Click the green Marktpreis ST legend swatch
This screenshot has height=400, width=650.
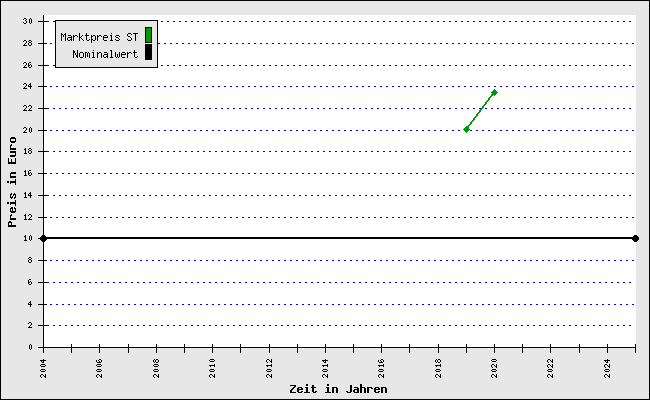(148, 35)
